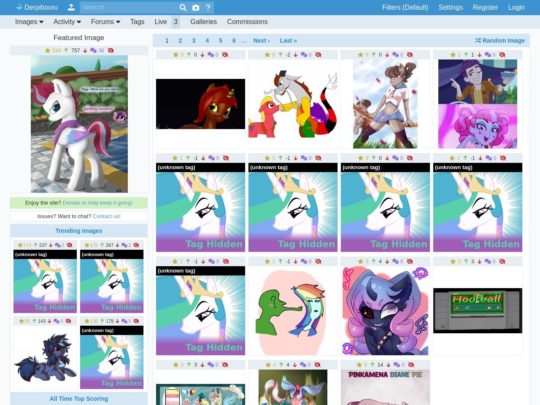Hide the featured image with eye icon

(111, 51)
